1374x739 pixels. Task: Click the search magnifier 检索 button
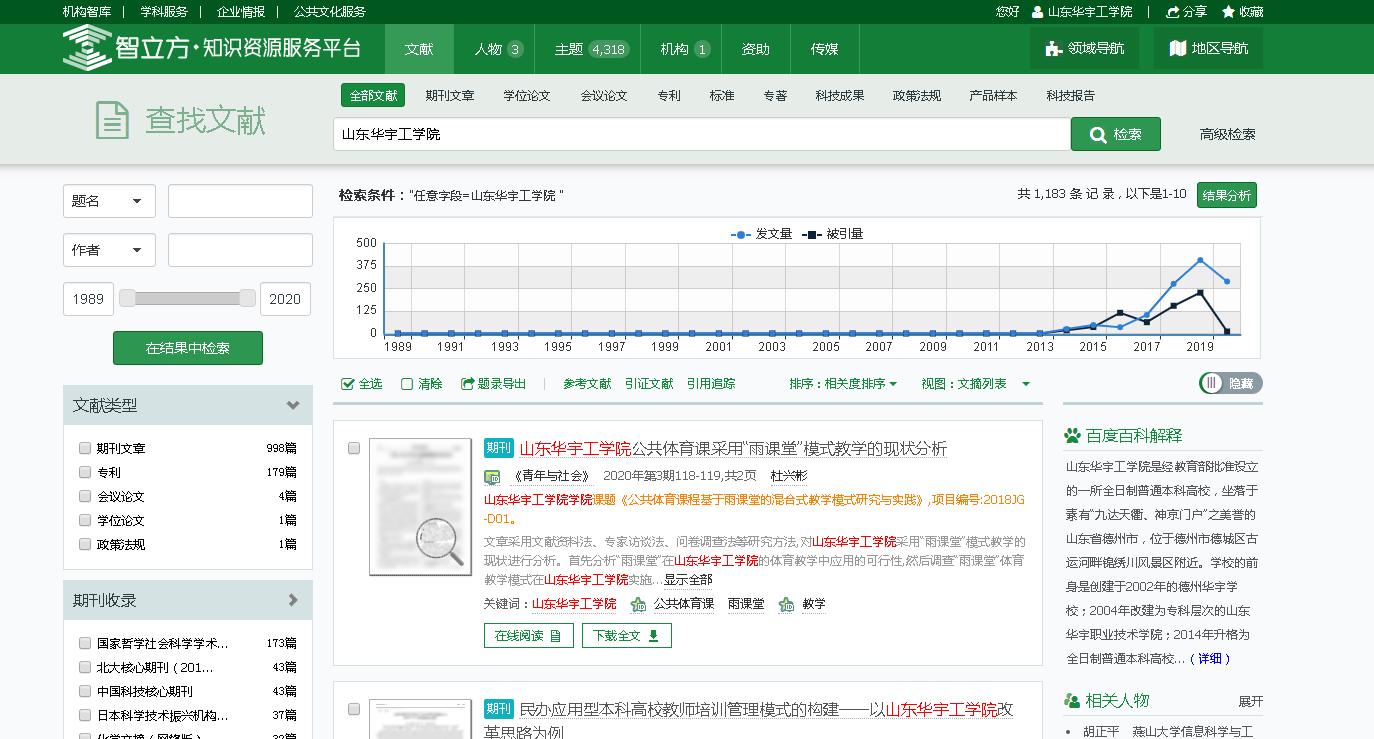1115,134
